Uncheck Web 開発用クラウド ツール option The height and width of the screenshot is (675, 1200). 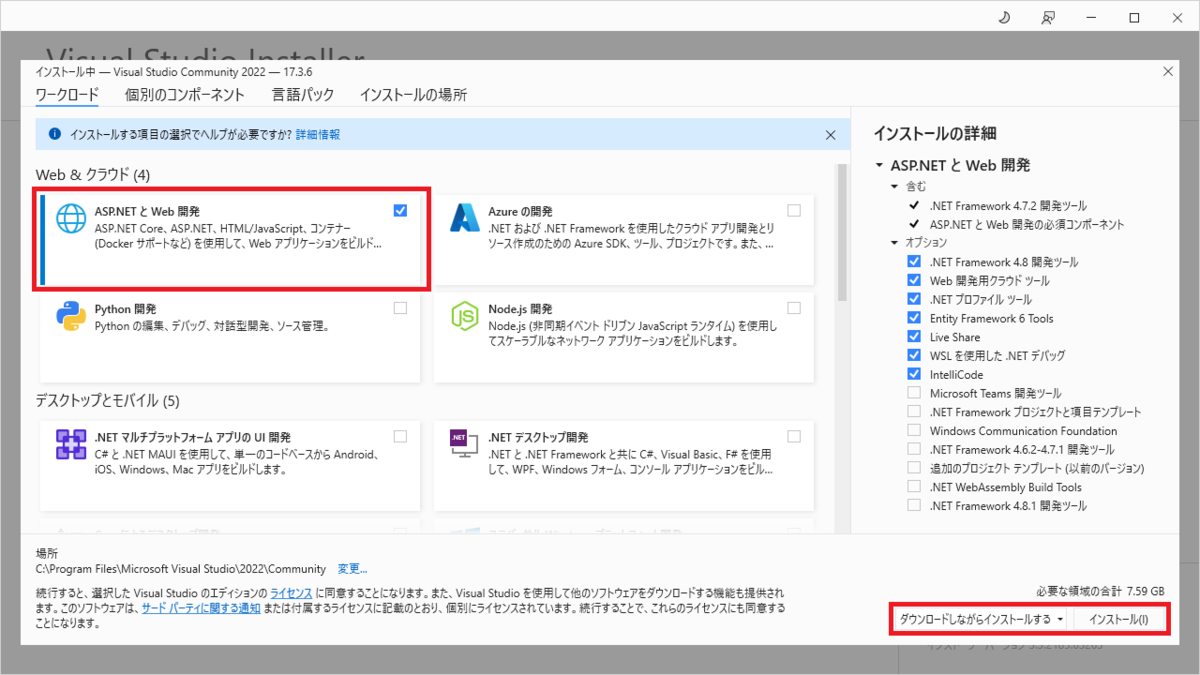[x=914, y=281]
